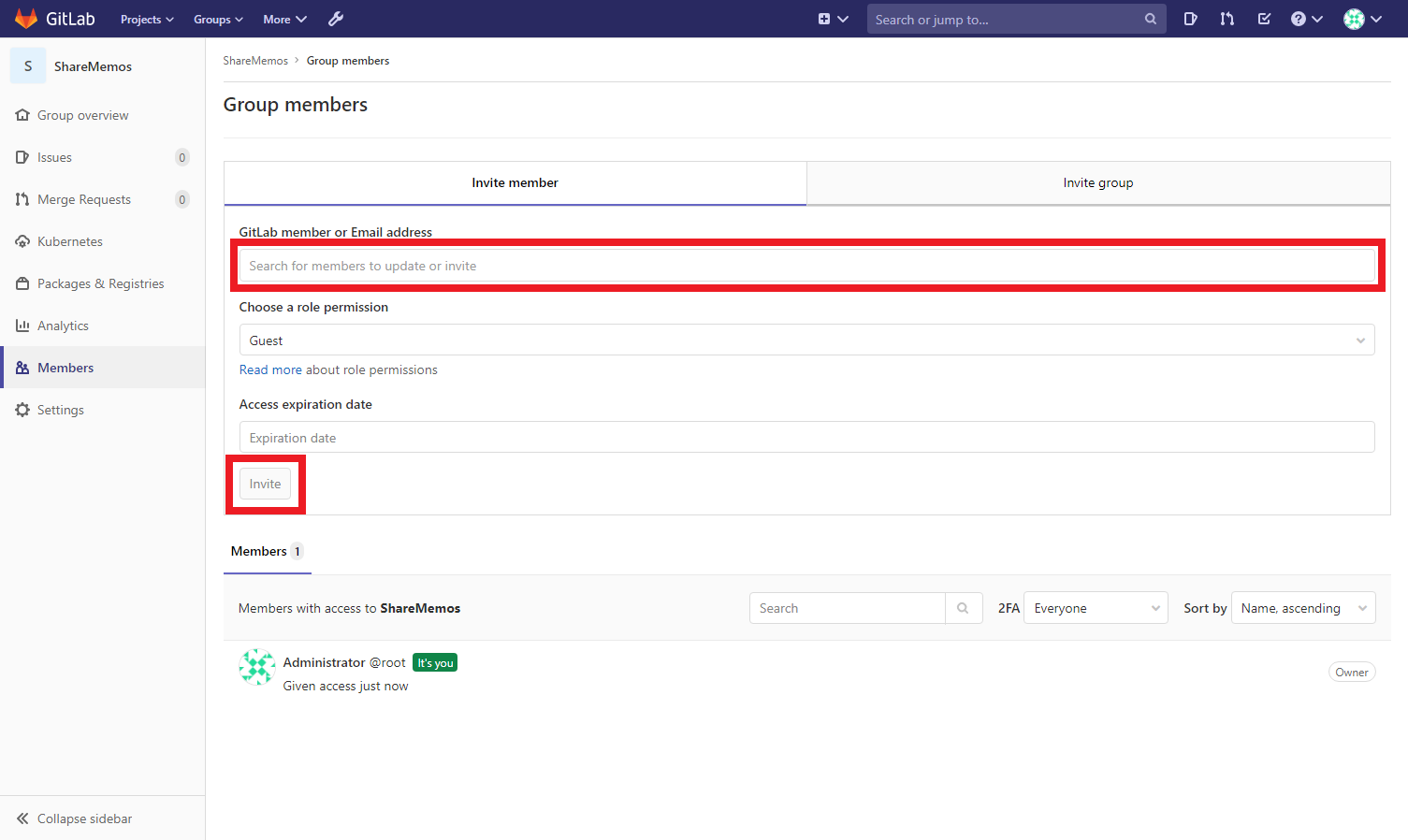This screenshot has height=840, width=1408.
Task: Click the GitLab fox logo
Action: coord(26,19)
